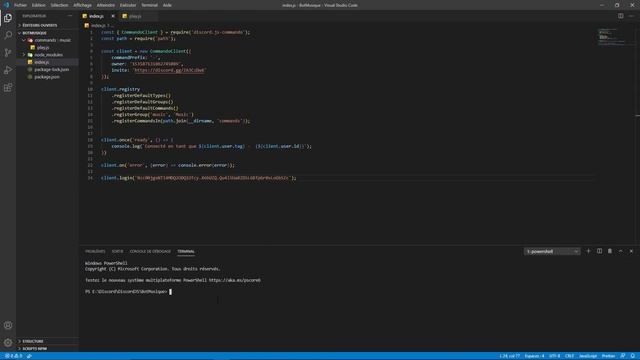Click the Explorer panel more actions ellipsis
The height and width of the screenshot is (360, 640).
tap(70, 16)
